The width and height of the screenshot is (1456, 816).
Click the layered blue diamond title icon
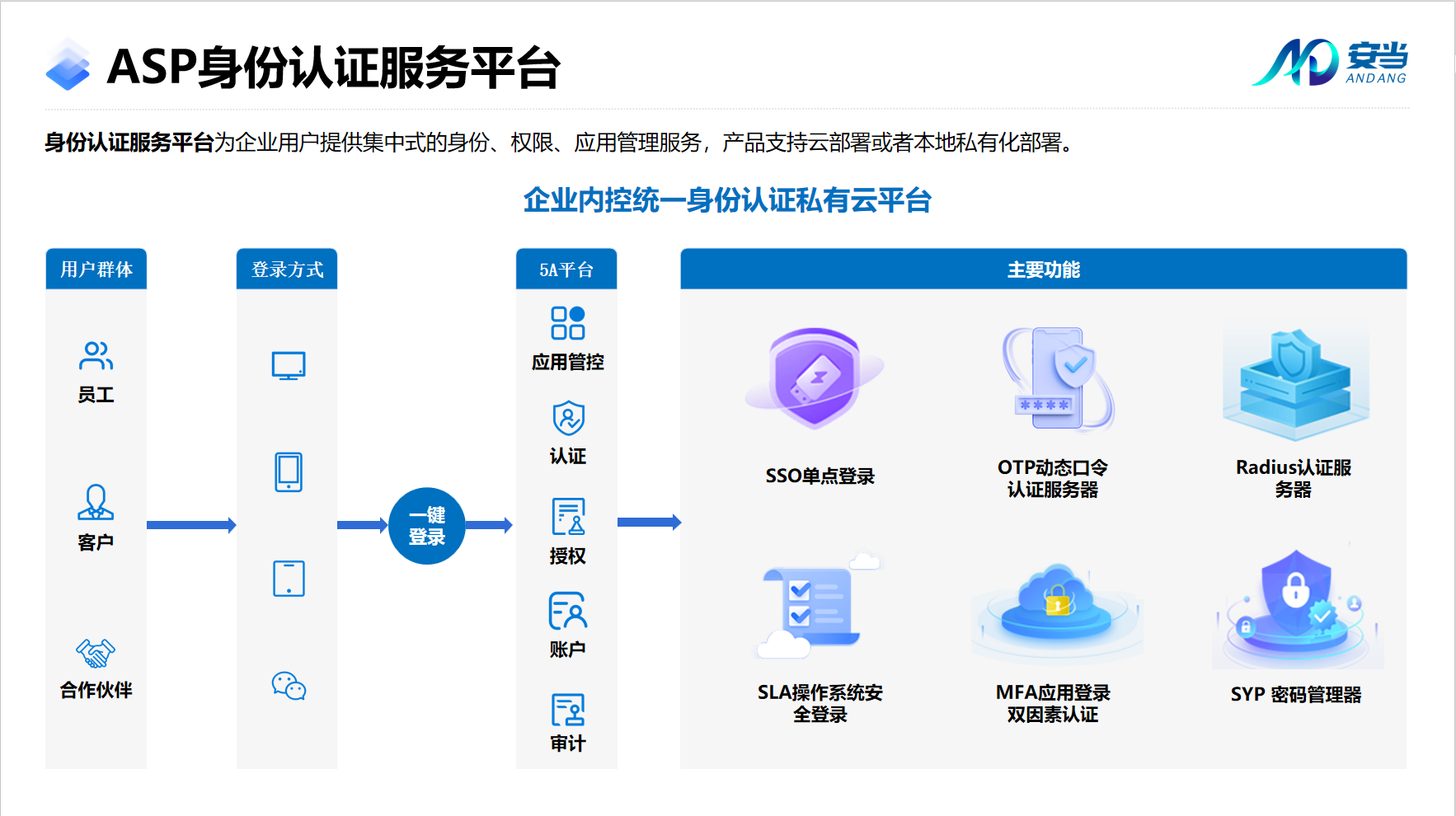point(68,64)
